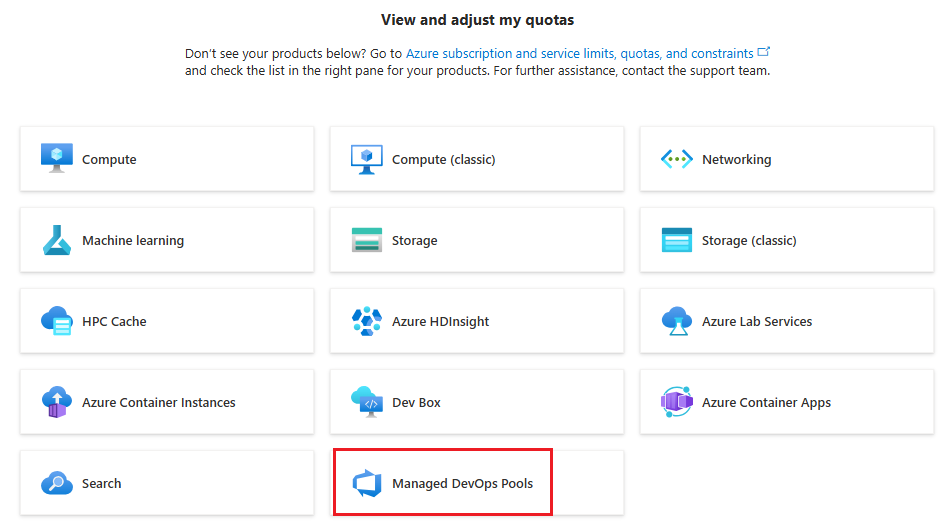Screen dimensions: 948x532
Task: Click the Networking icon
Action: tap(677, 159)
